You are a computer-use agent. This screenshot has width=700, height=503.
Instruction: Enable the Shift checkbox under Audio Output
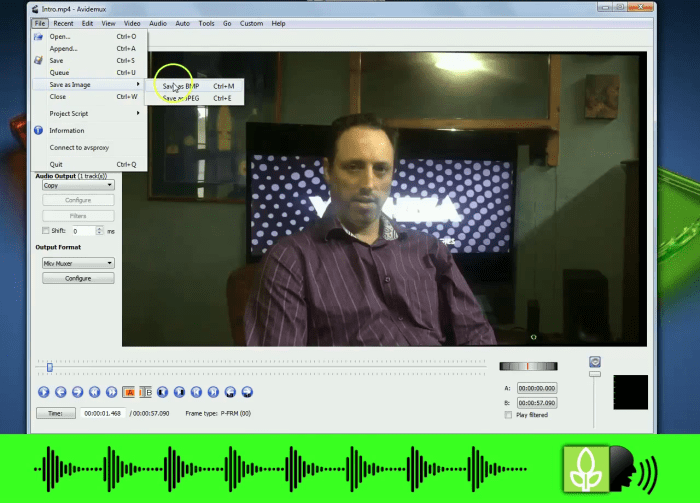(x=45, y=231)
